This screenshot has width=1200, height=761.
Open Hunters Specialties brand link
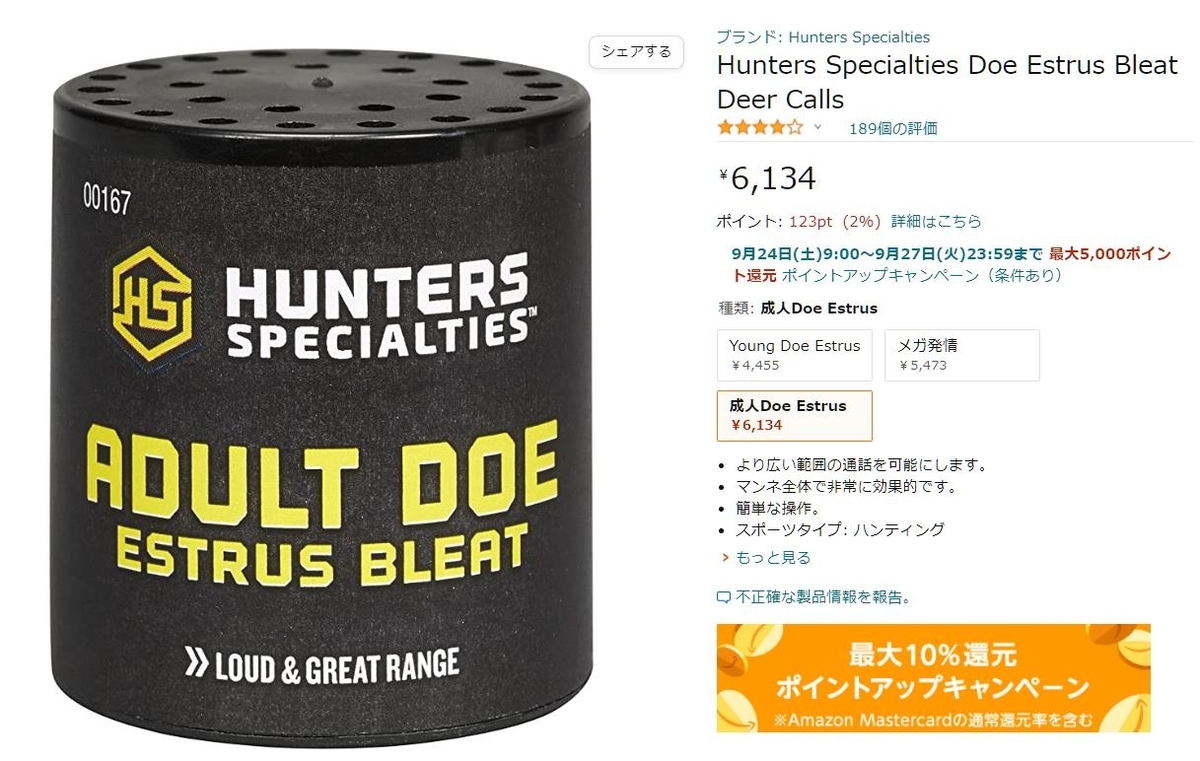pyautogui.click(x=859, y=37)
